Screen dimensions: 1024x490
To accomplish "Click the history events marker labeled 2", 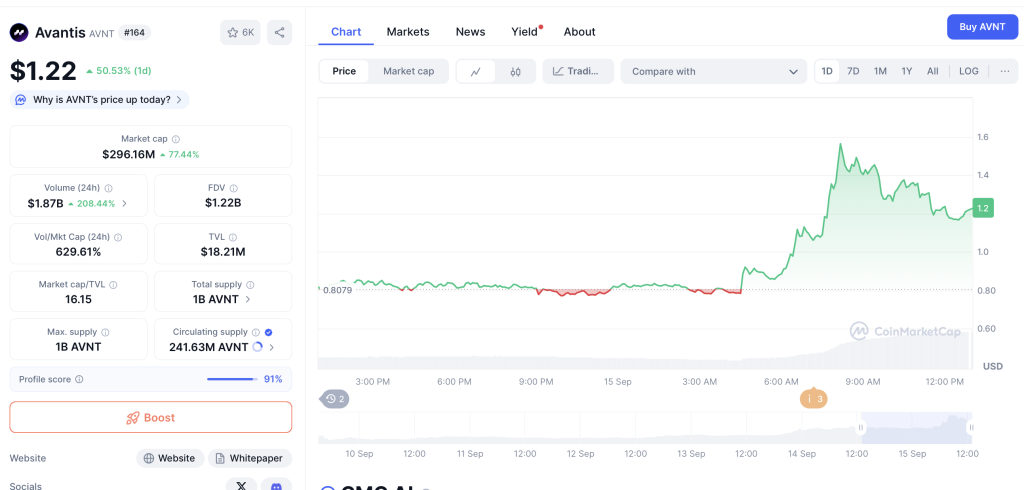I will tap(334, 399).
